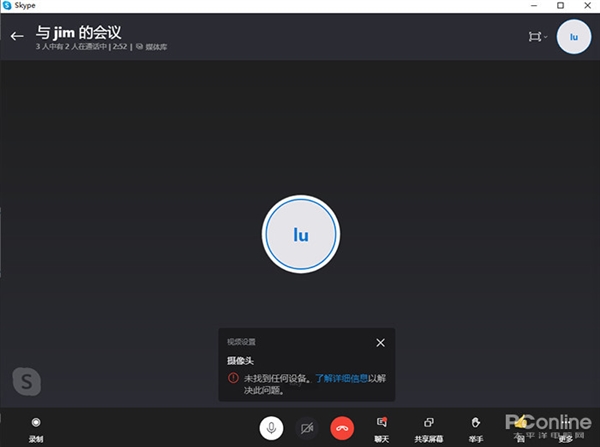Open the 了解详细信息 link
The image size is (600, 447).
point(341,378)
